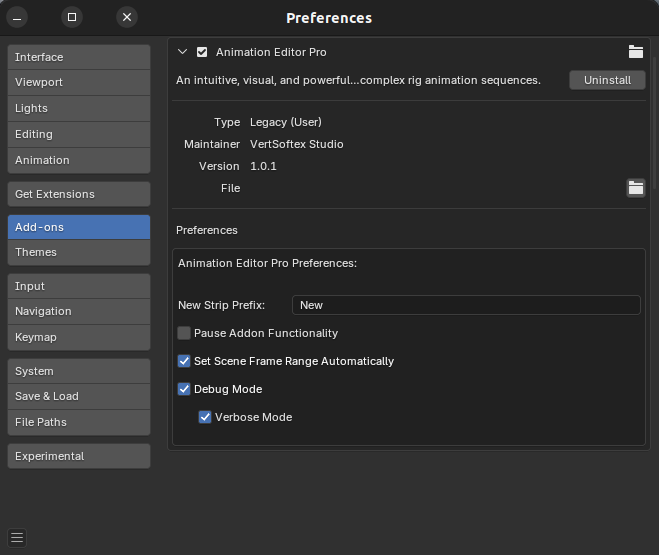Uninstall the Animation Editor Pro add-on

click(607, 80)
